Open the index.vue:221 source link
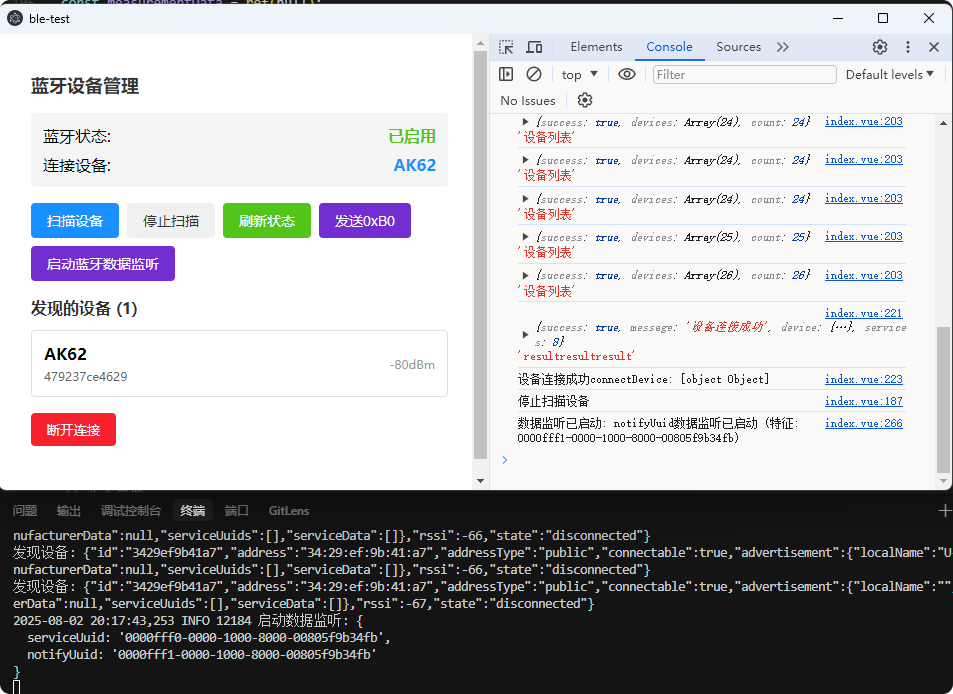Viewport: 953px width, 694px height. [x=863, y=313]
